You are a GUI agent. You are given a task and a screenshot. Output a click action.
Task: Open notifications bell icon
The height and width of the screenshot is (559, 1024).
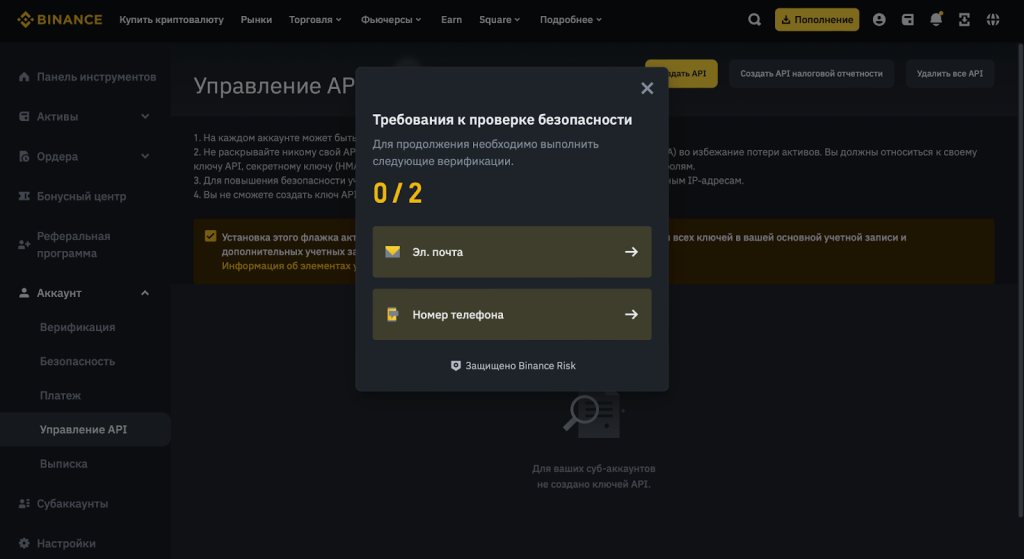click(x=936, y=20)
